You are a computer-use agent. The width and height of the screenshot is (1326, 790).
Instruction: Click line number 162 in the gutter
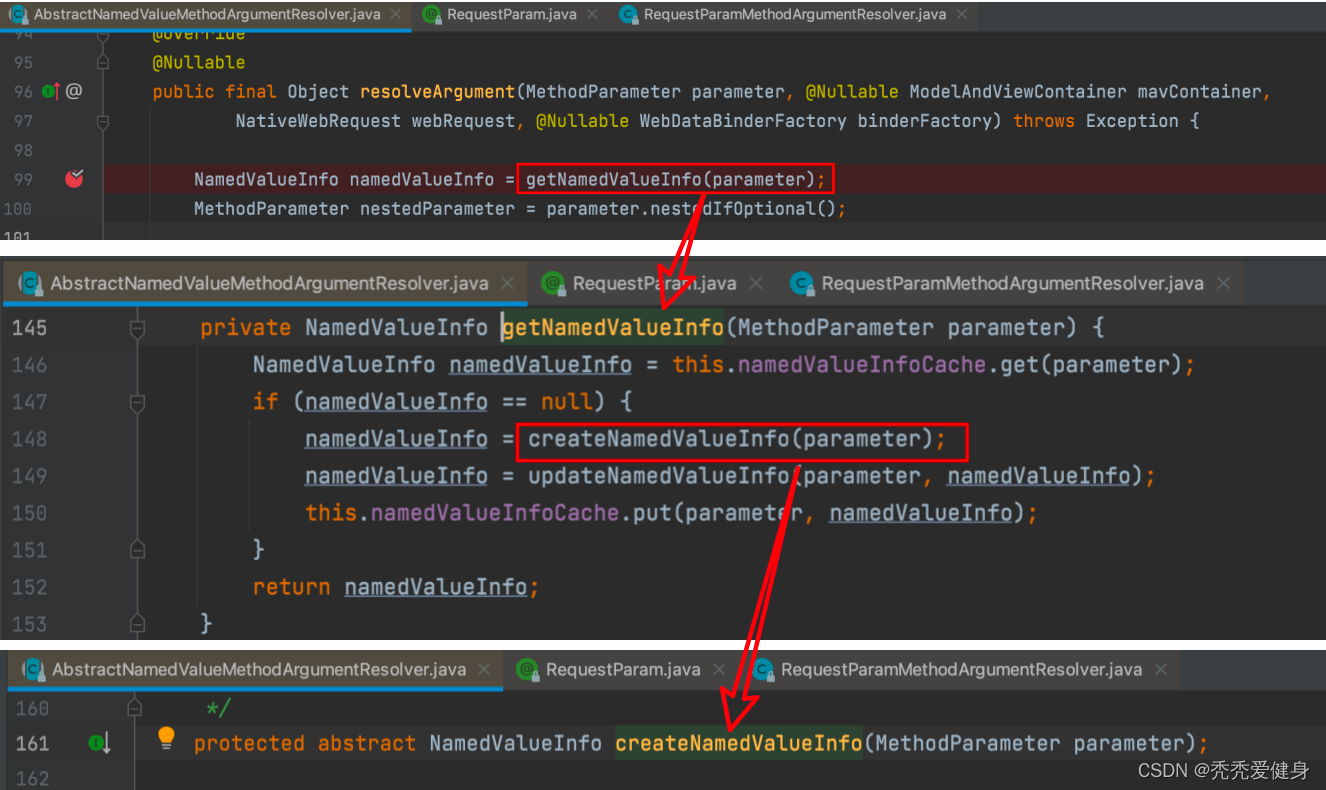point(32,777)
